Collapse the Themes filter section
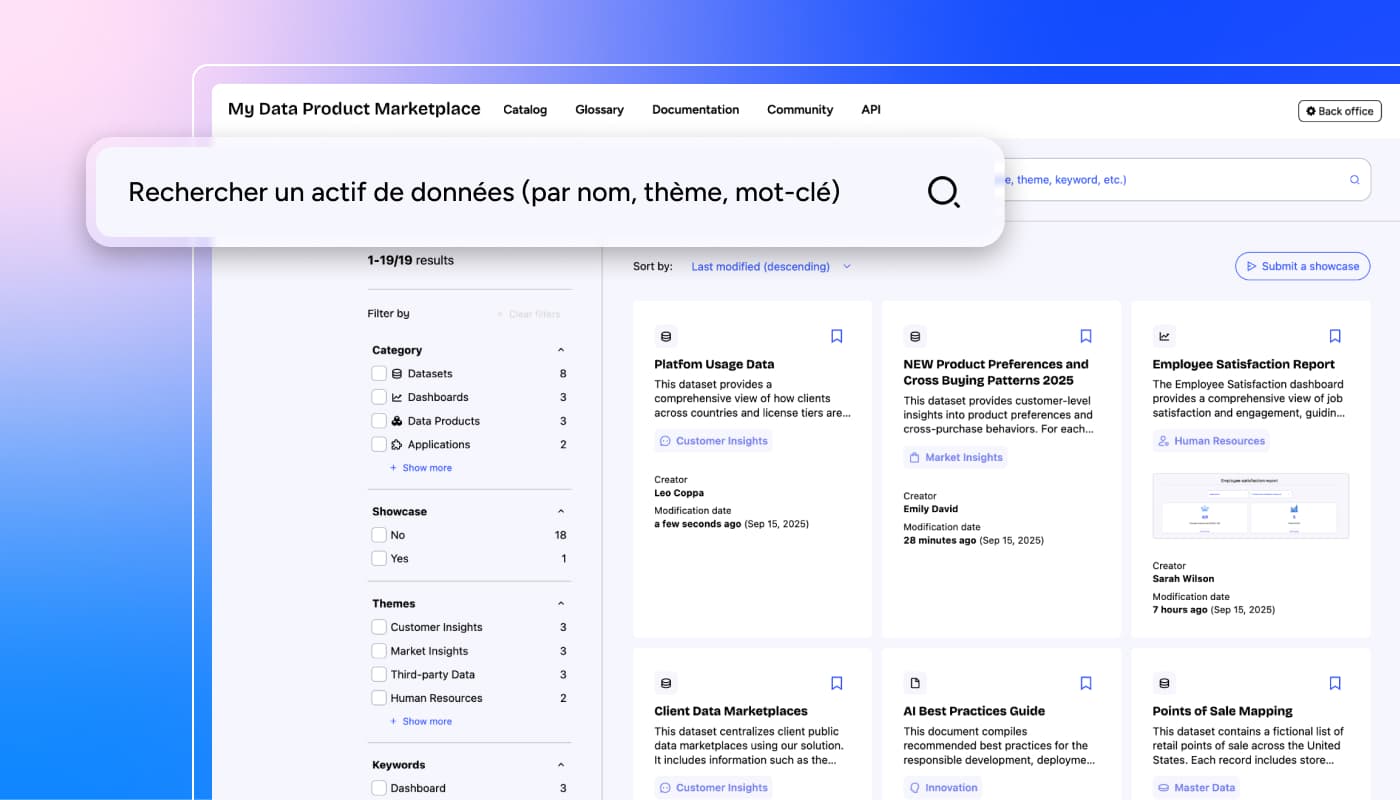This screenshot has height=800, width=1400. point(561,604)
